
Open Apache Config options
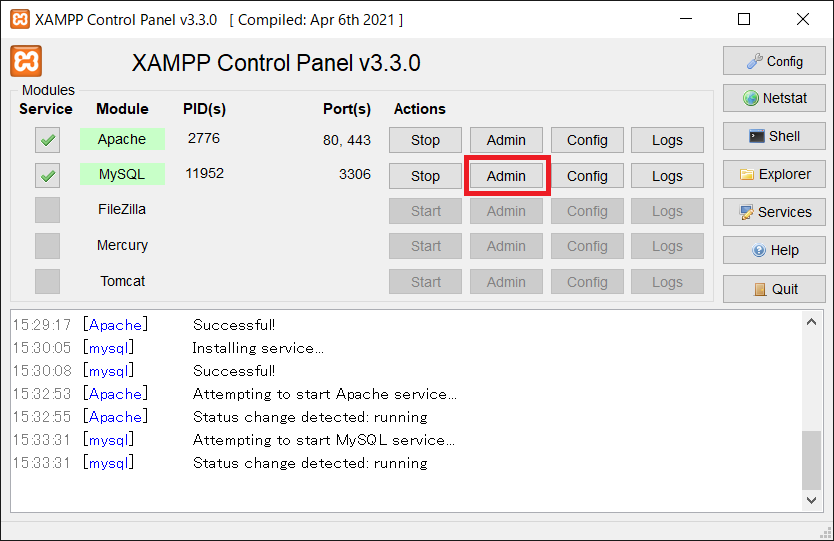(x=587, y=140)
